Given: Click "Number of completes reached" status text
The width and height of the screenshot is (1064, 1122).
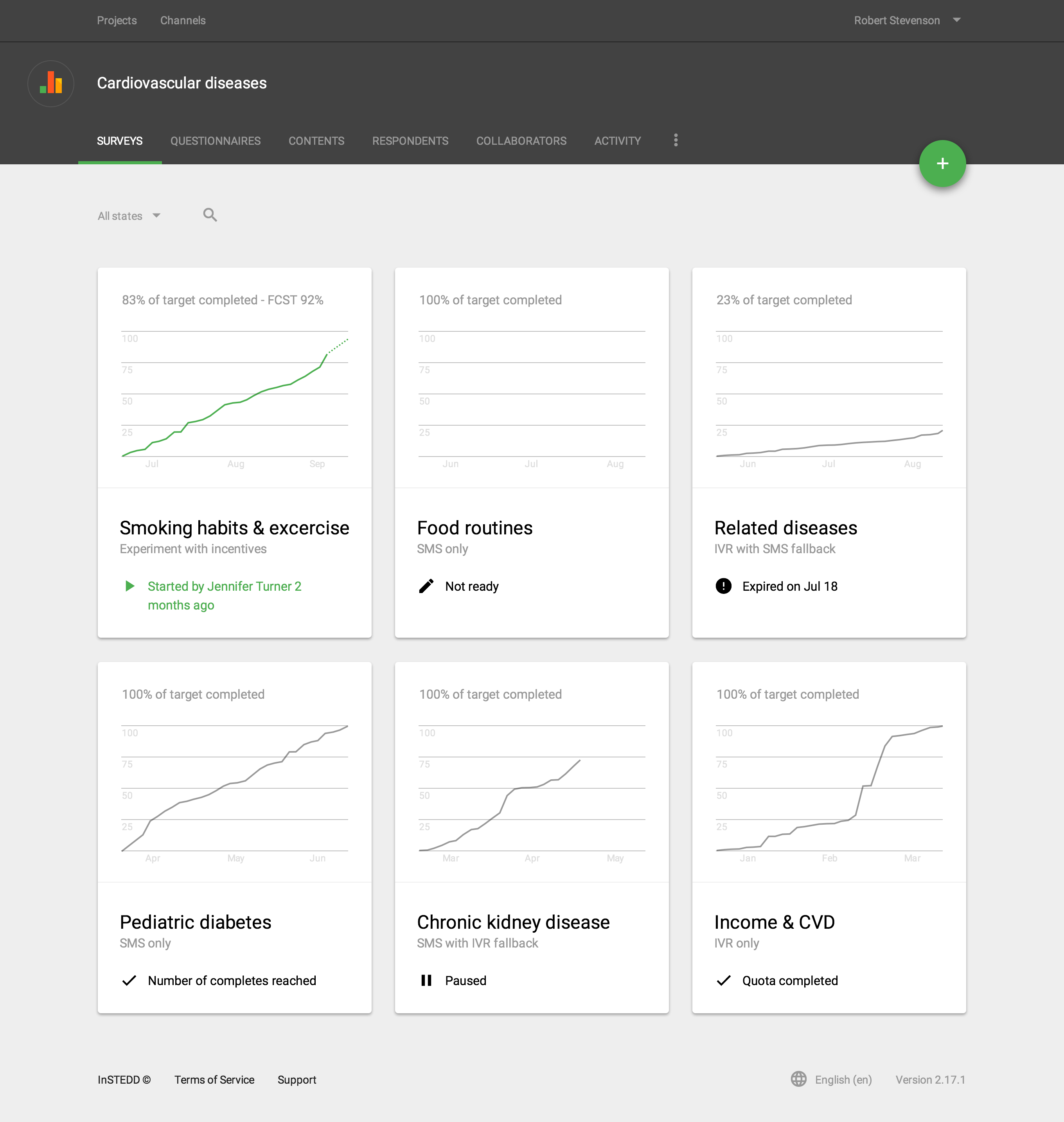Looking at the screenshot, I should (232, 980).
